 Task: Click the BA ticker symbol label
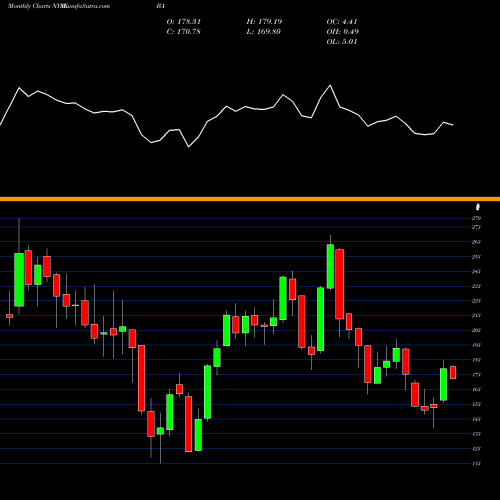[160, 6]
